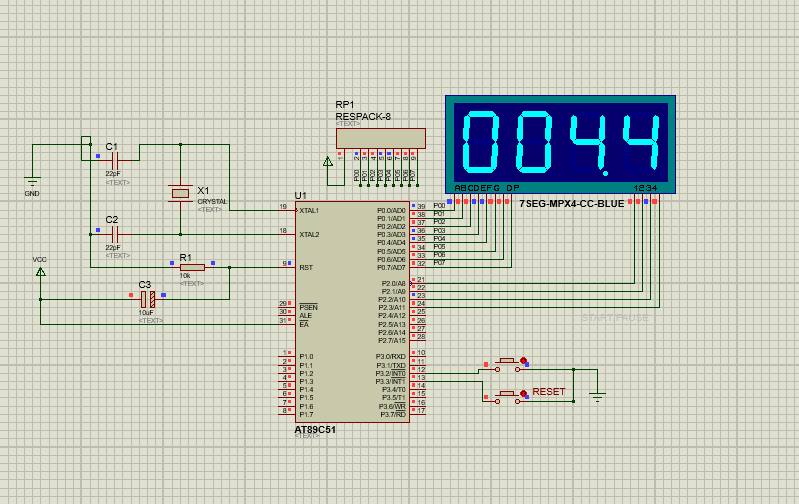Click the ALE pin label
799x504 pixels.
[x=305, y=316]
